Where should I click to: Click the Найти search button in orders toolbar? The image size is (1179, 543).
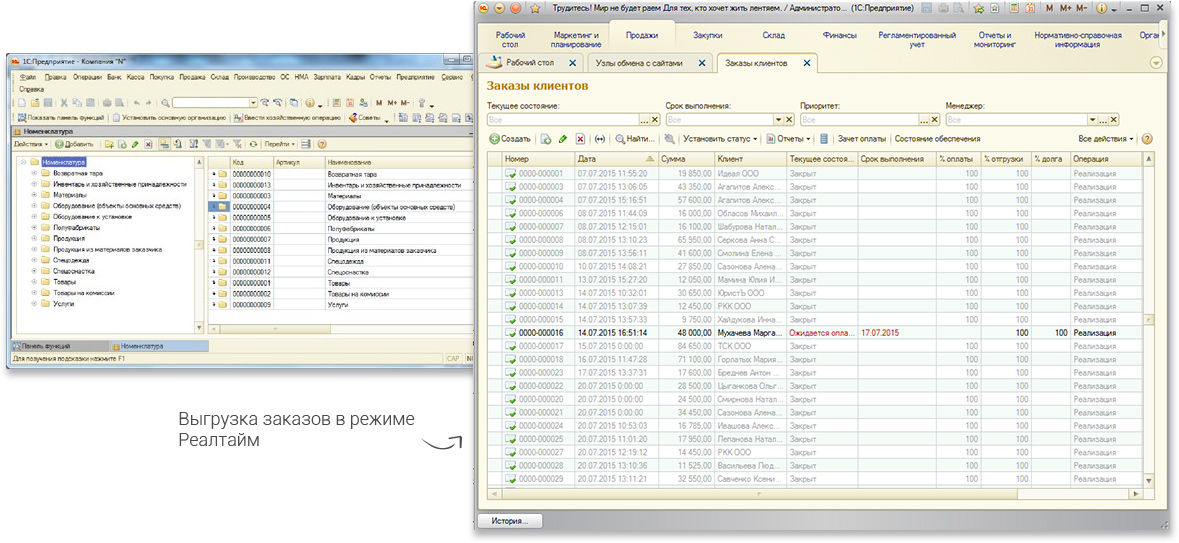pyautogui.click(x=635, y=139)
